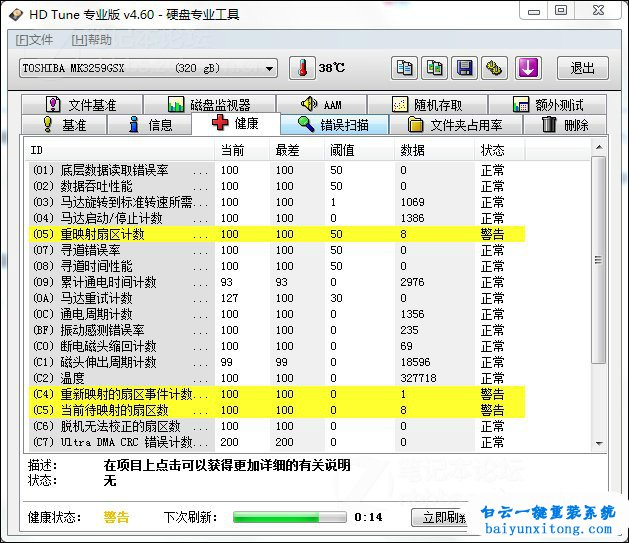This screenshot has width=629, height=543.
Task: Switch to the 文件夹占用率 tab
Action: (456, 125)
